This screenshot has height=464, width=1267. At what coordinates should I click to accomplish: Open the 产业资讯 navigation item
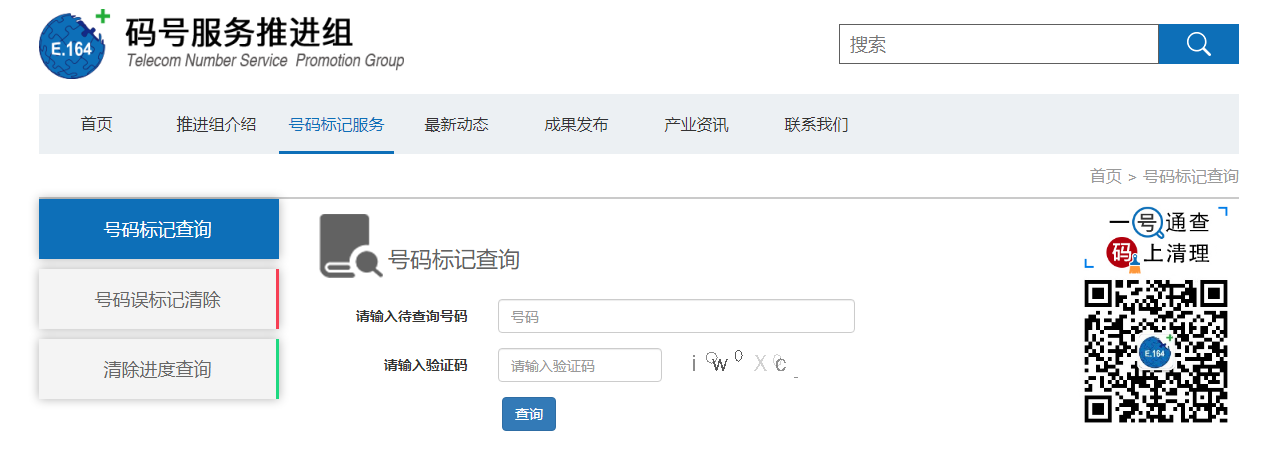(696, 125)
